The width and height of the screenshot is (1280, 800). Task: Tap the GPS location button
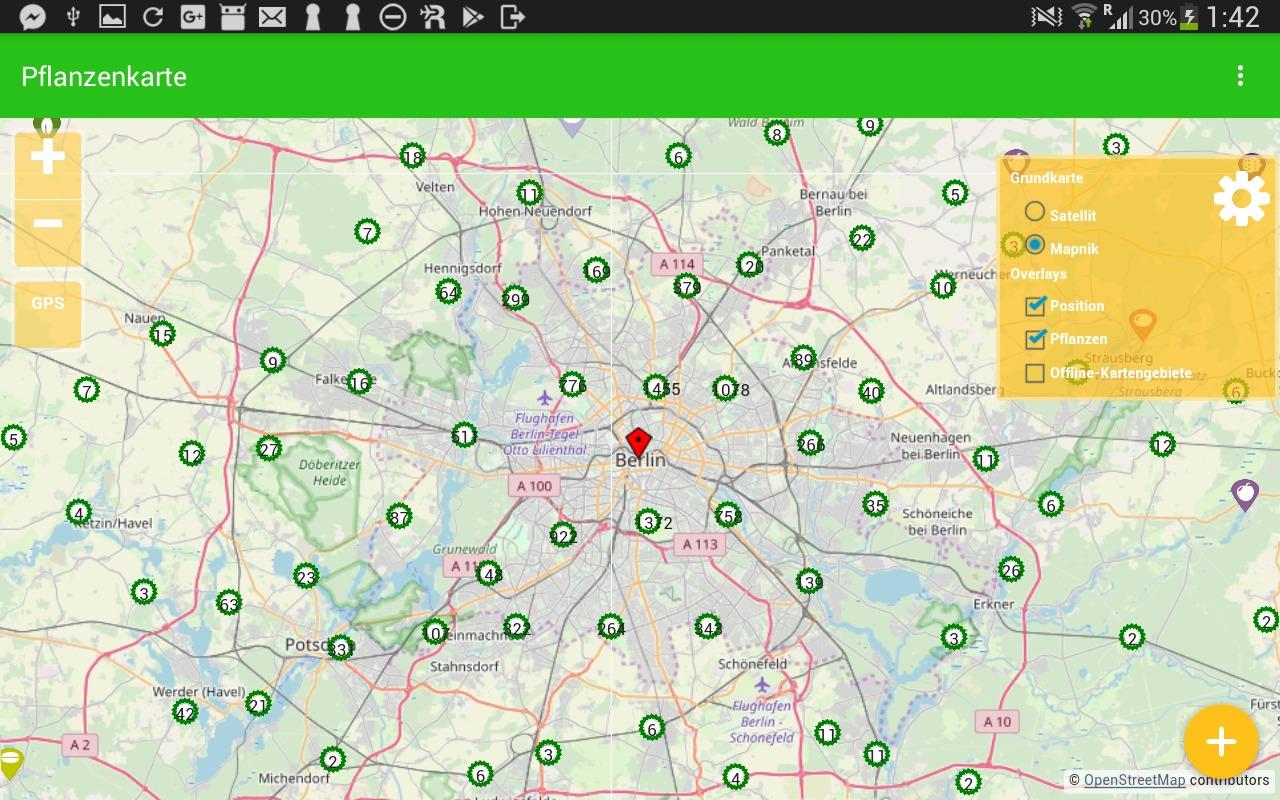coord(48,305)
